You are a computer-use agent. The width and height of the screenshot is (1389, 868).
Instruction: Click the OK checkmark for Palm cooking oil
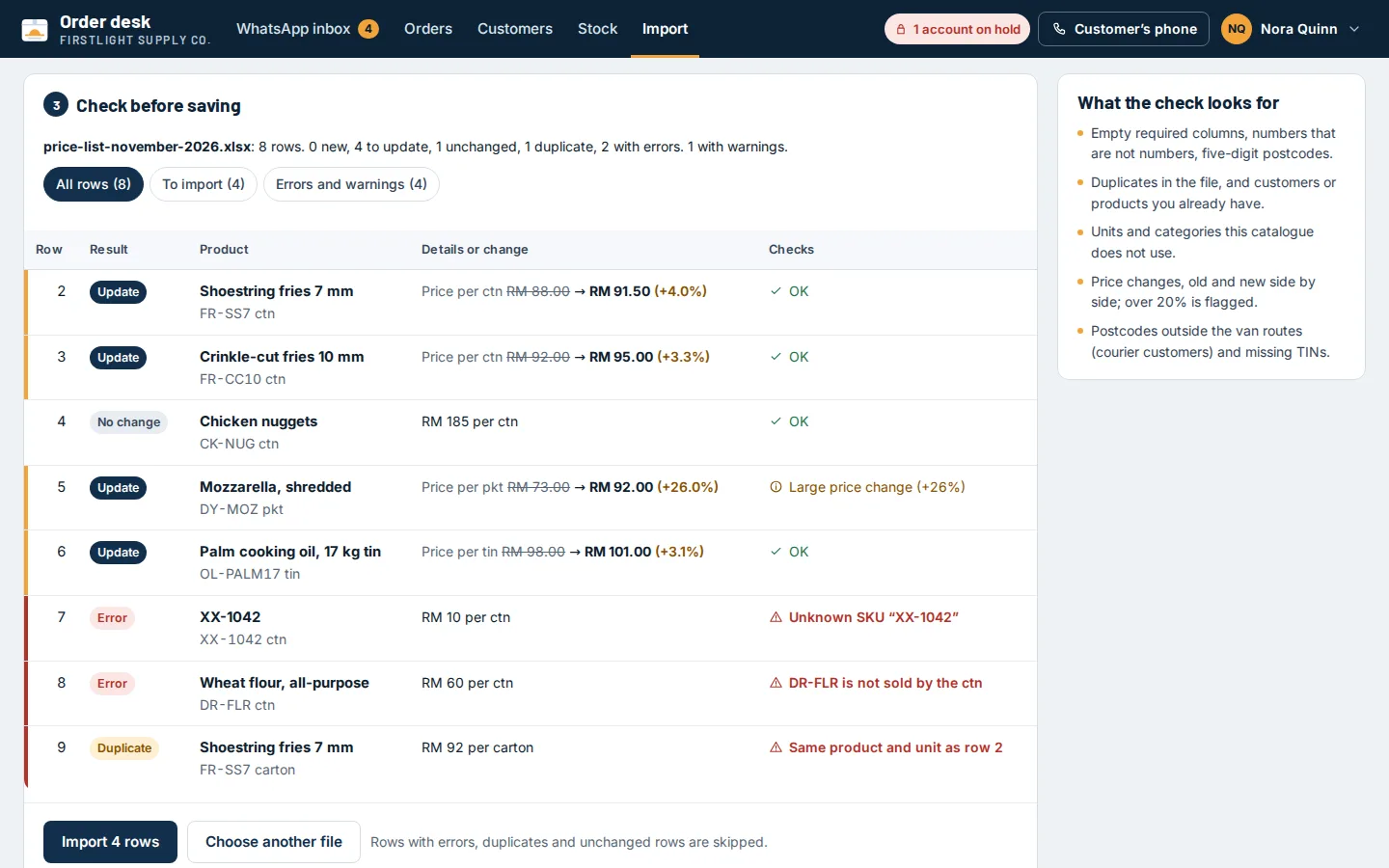(x=776, y=552)
